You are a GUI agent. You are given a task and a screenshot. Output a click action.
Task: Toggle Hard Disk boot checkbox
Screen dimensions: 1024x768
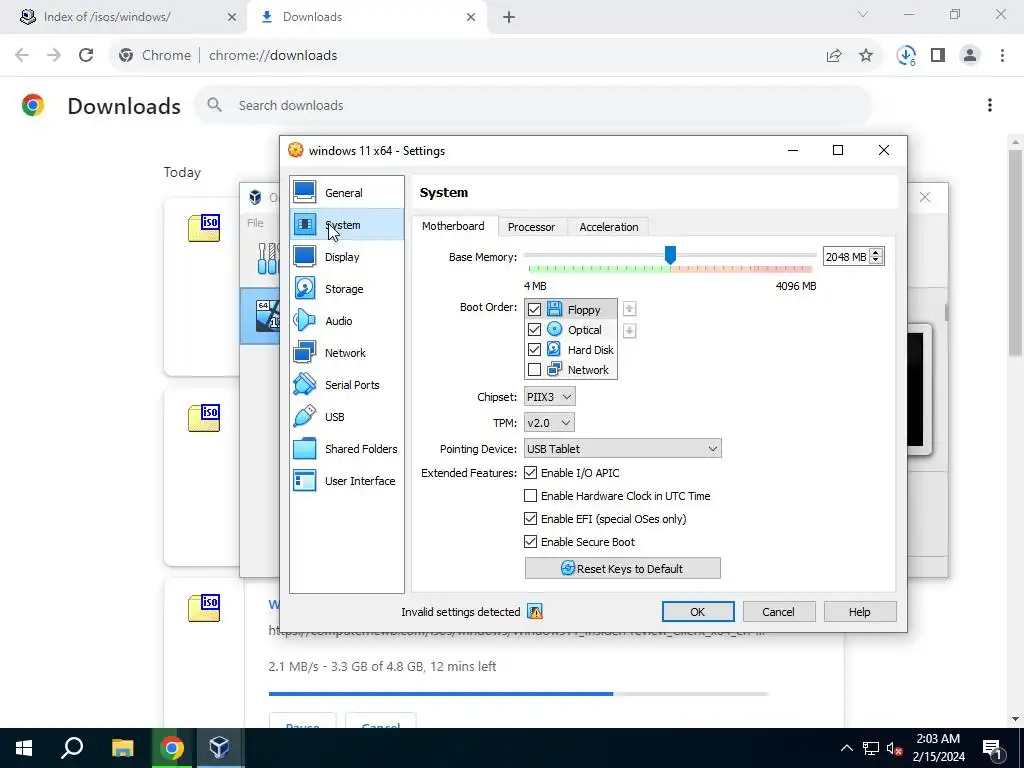pos(534,350)
